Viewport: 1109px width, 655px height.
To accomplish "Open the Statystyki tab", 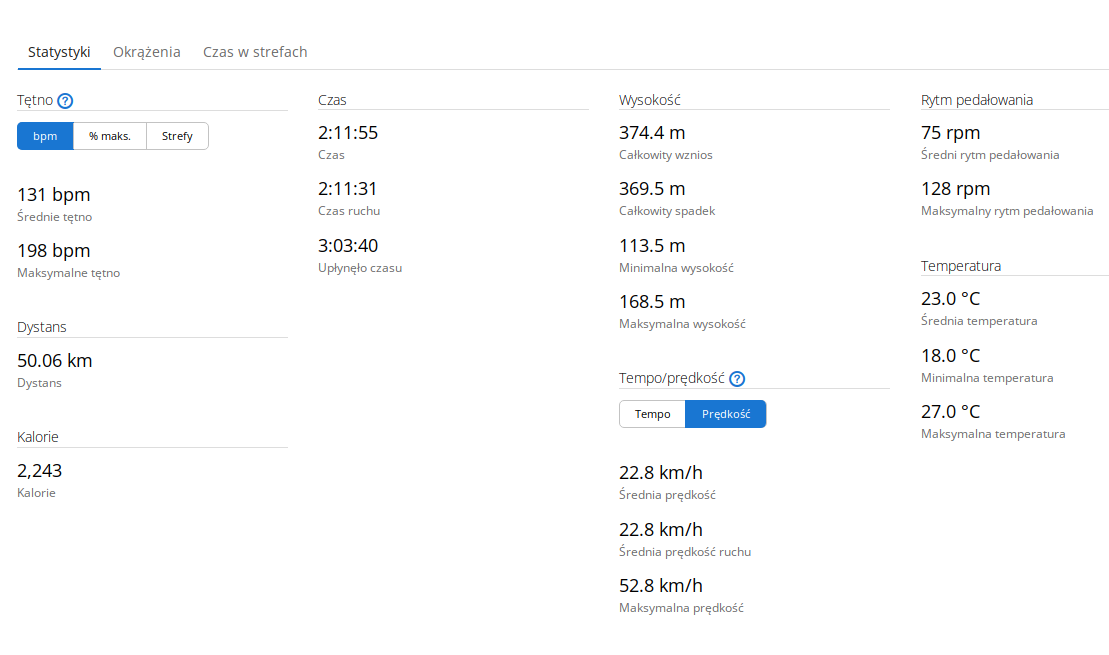I will [59, 52].
